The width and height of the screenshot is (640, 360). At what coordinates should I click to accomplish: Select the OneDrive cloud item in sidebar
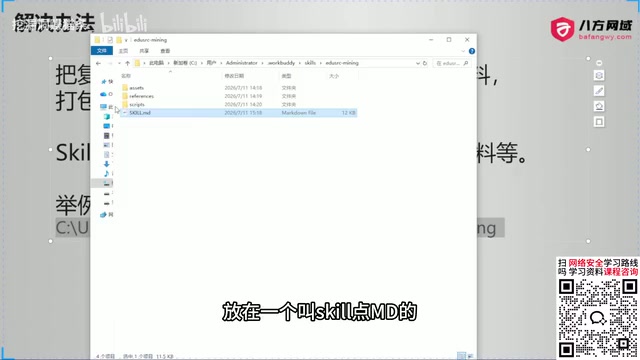click(103, 94)
